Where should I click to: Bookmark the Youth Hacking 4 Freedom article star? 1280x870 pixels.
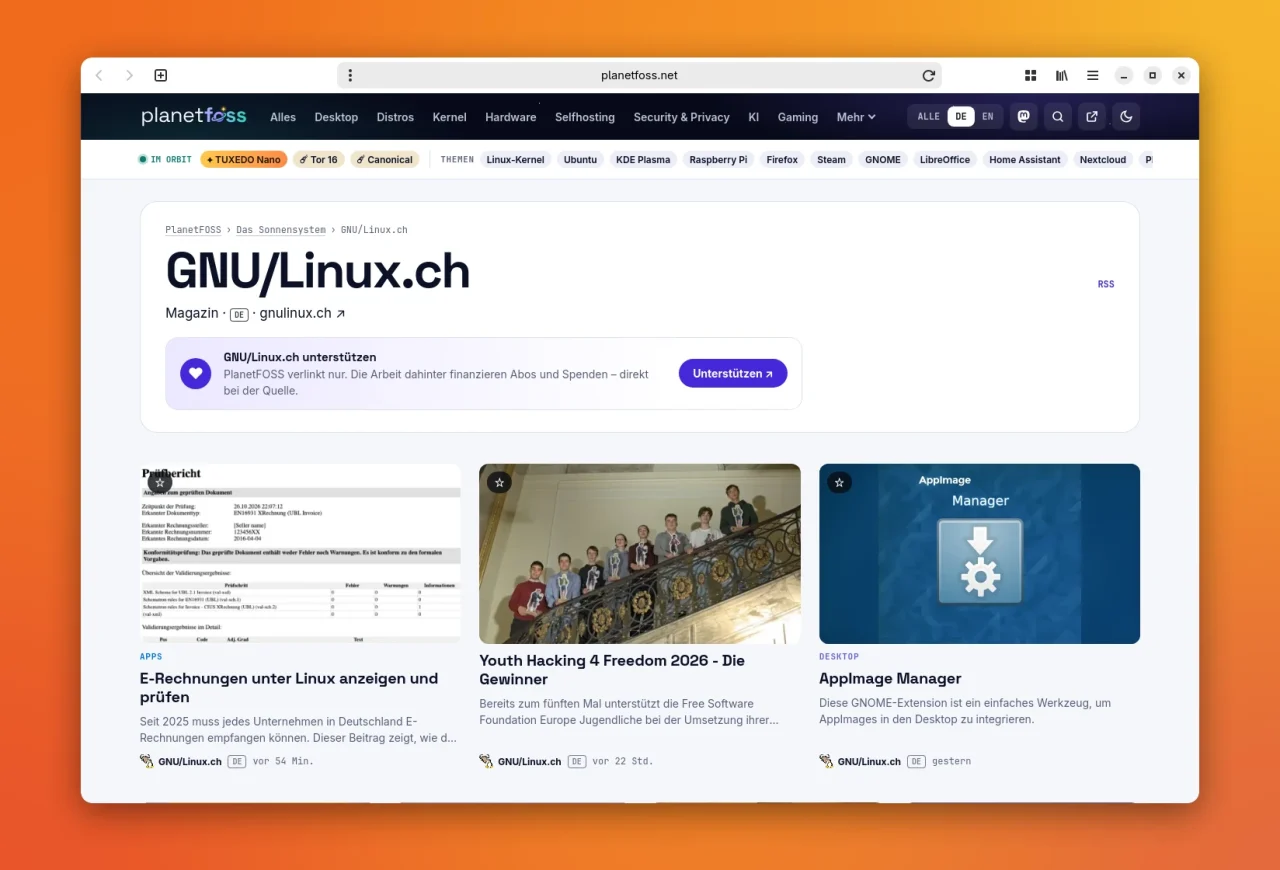[x=500, y=482]
